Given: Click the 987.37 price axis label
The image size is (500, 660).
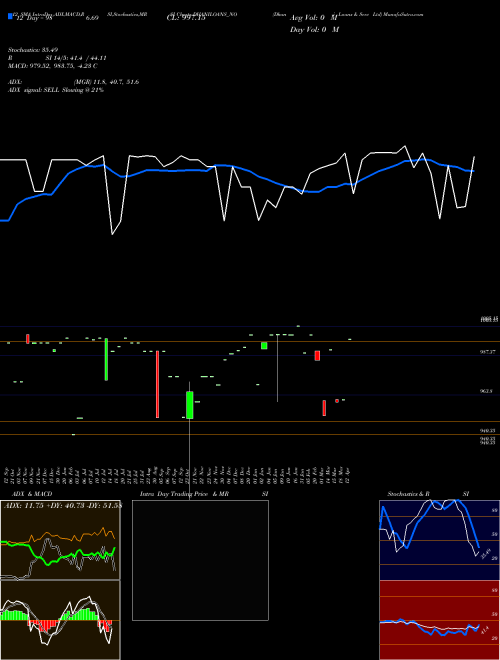Looking at the screenshot, I should click(488, 351).
